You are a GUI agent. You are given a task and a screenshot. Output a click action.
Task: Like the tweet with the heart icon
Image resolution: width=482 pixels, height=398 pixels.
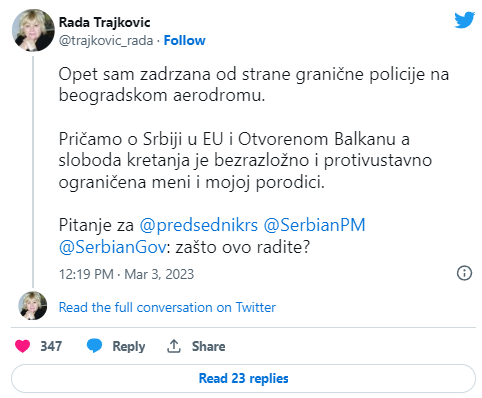[23, 346]
